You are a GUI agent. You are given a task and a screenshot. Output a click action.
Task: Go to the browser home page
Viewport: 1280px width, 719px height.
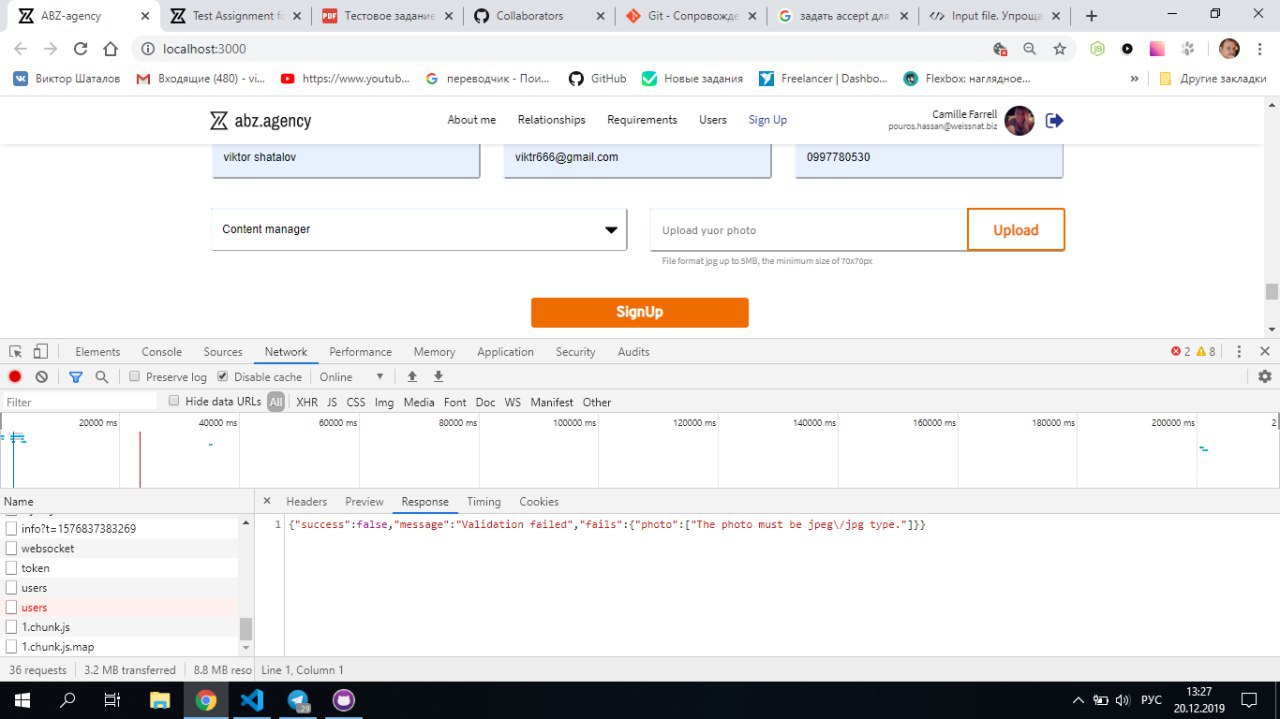tap(111, 49)
